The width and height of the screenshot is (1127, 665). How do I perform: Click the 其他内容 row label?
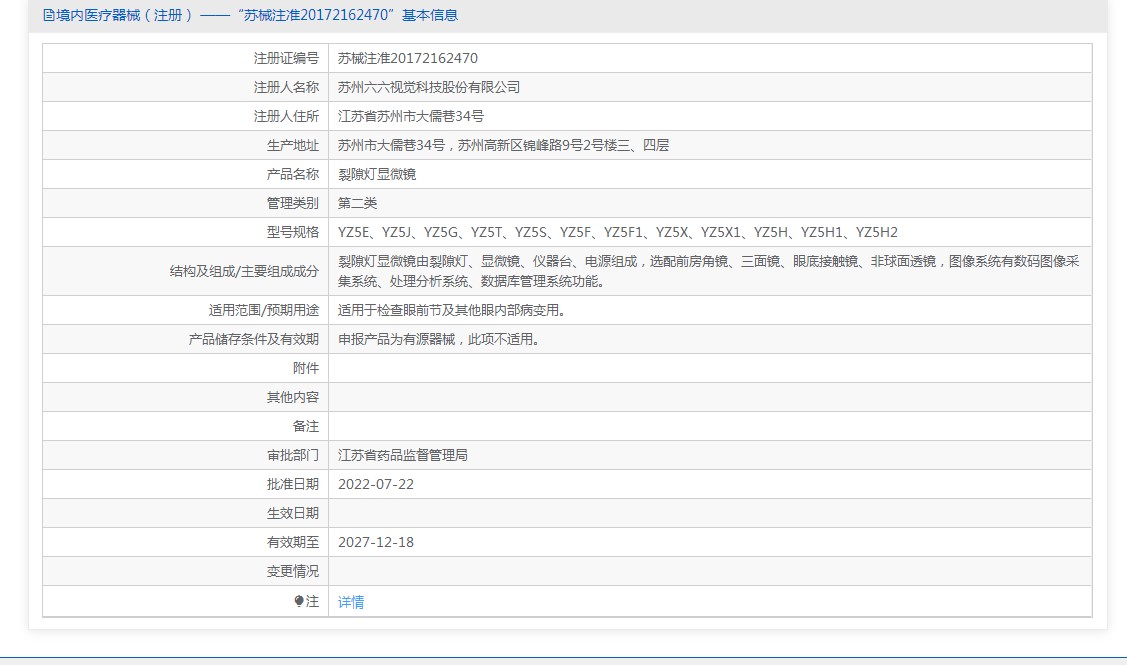coord(293,397)
